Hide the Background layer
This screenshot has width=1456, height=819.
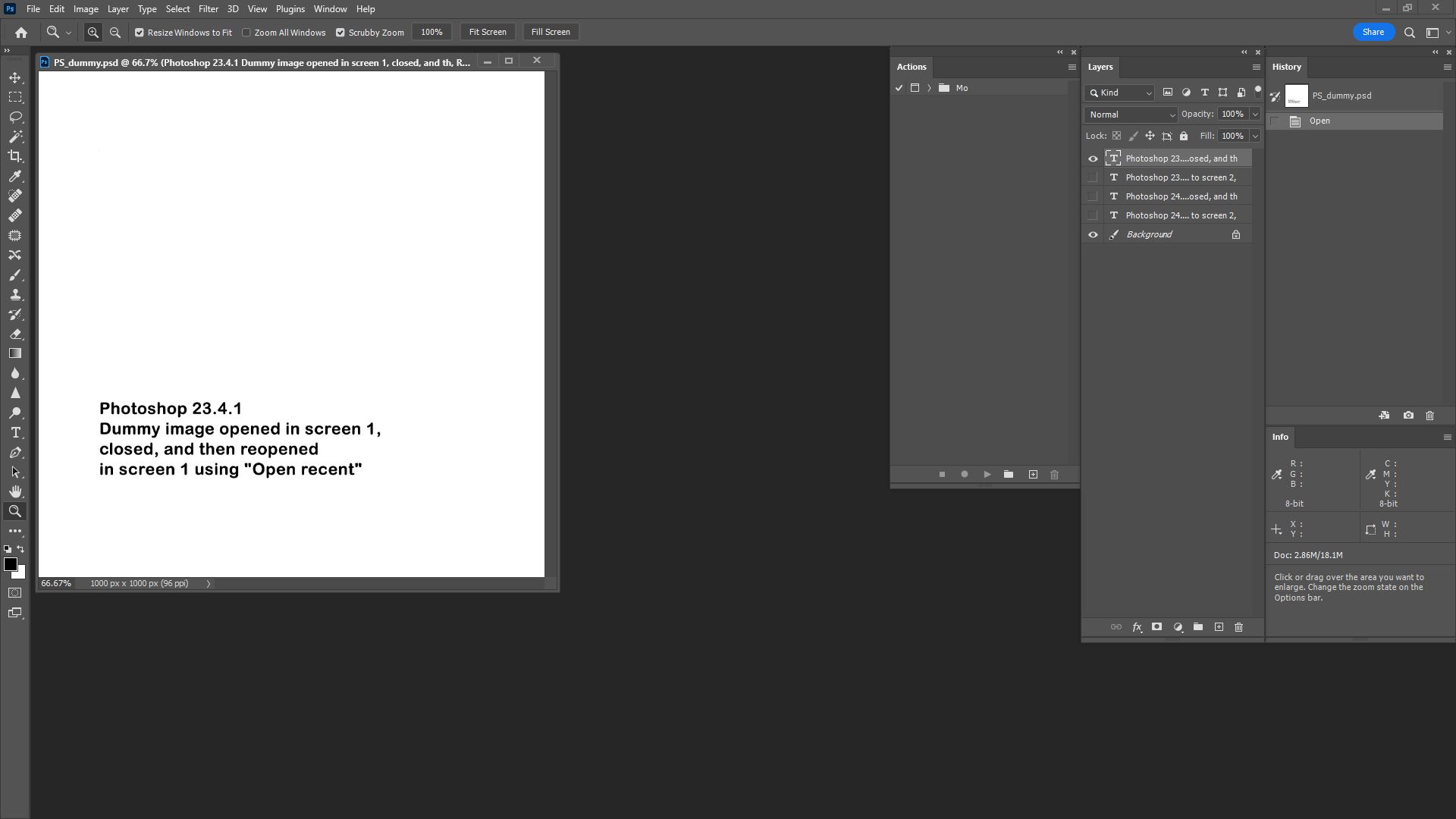coord(1093,234)
